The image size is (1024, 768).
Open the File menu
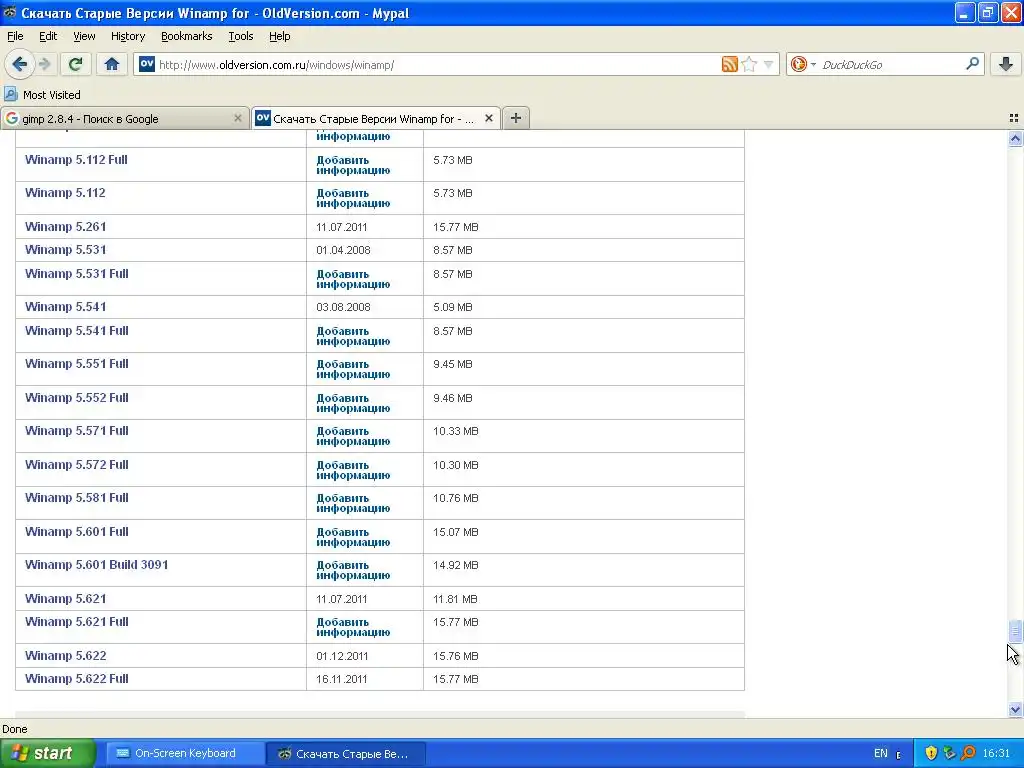pyautogui.click(x=15, y=36)
